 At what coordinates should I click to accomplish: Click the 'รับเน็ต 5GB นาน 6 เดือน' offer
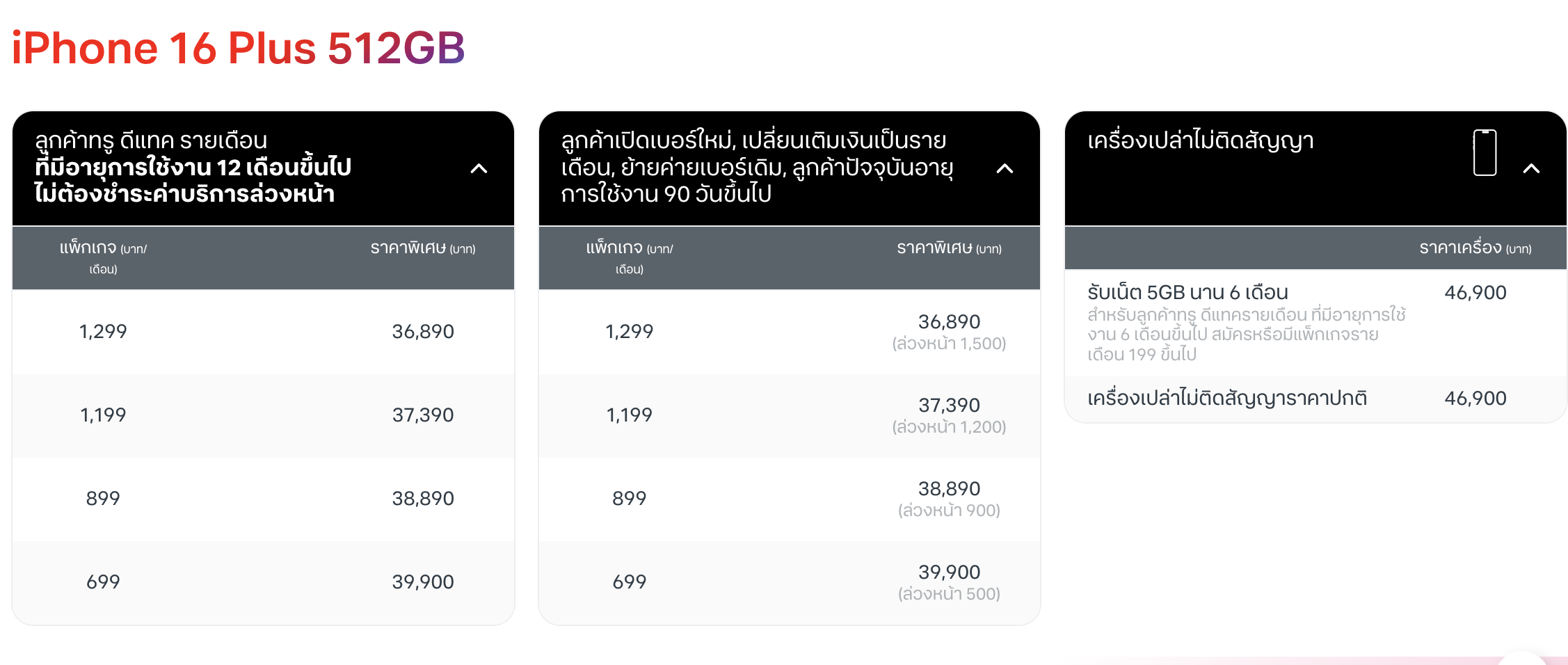1187,292
